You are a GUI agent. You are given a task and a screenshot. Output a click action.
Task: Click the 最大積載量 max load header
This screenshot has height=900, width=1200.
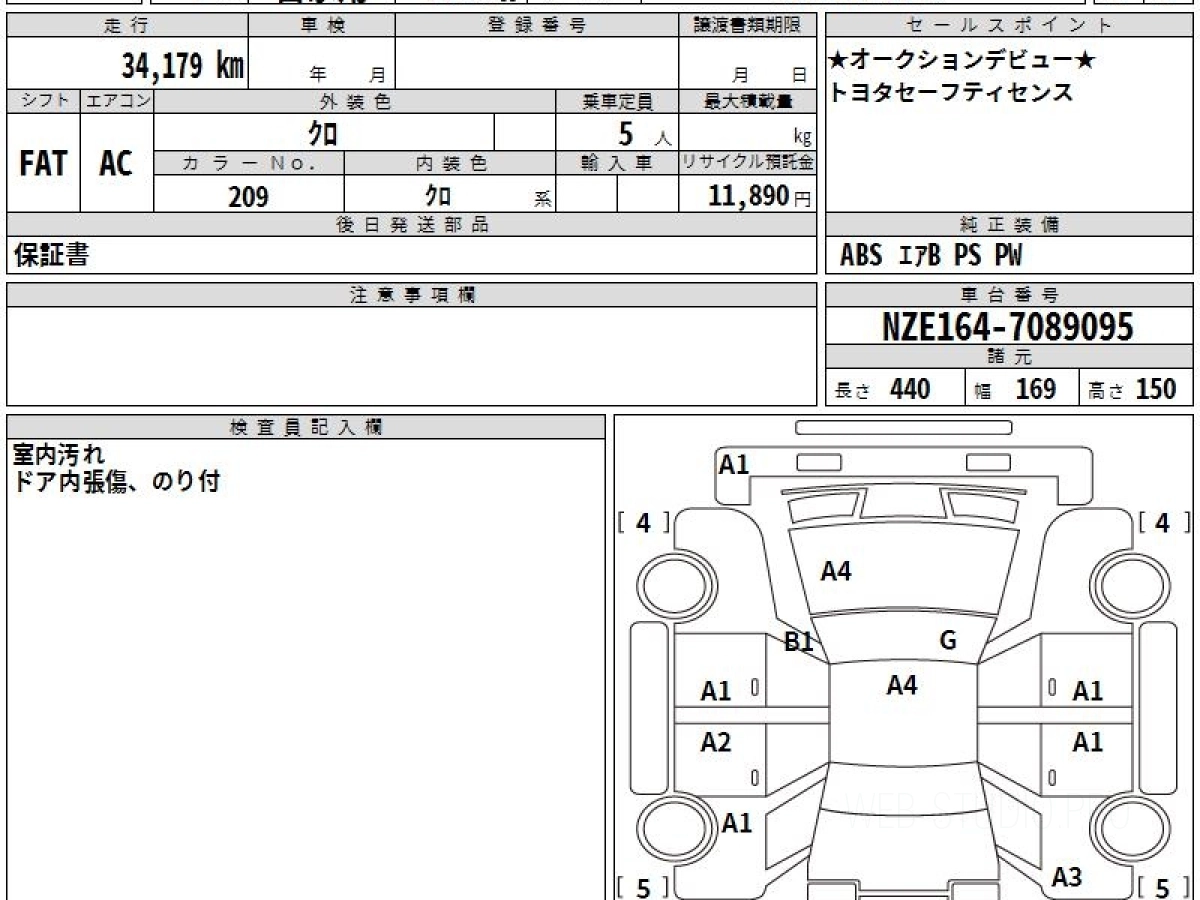tap(748, 101)
